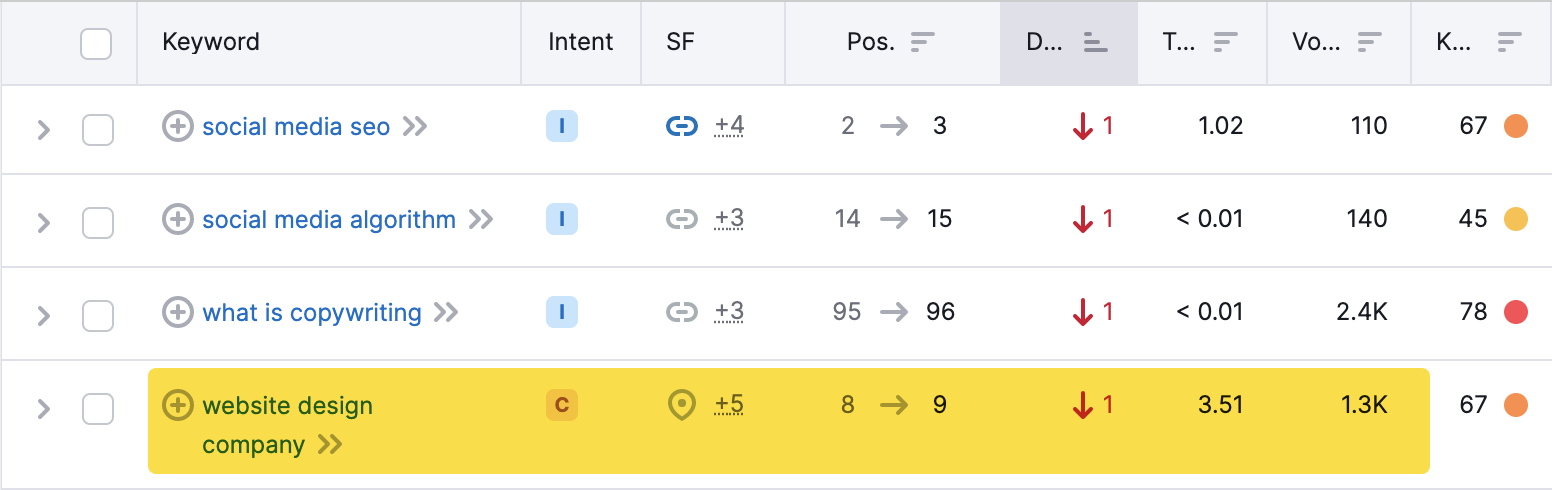
Task: Click the Intent column header
Action: (x=580, y=42)
